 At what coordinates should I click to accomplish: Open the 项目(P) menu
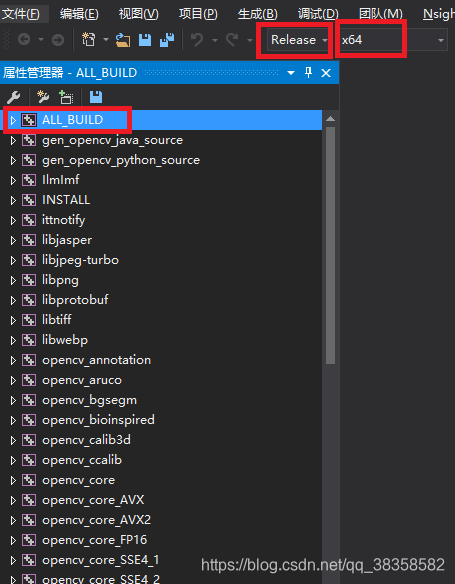(x=198, y=14)
